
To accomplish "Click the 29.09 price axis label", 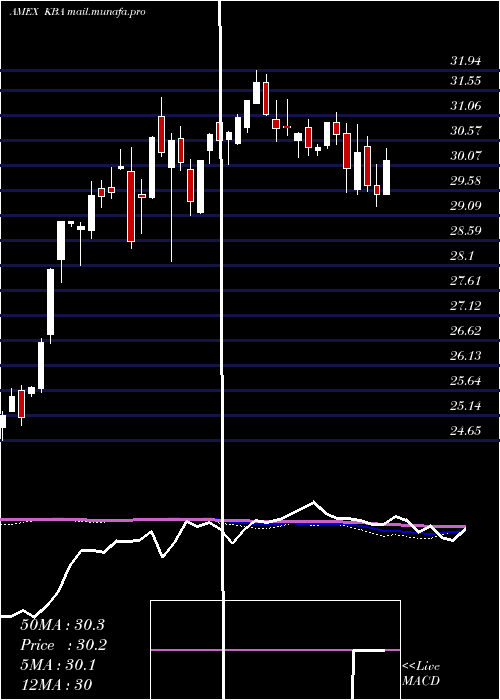I will (x=465, y=206).
